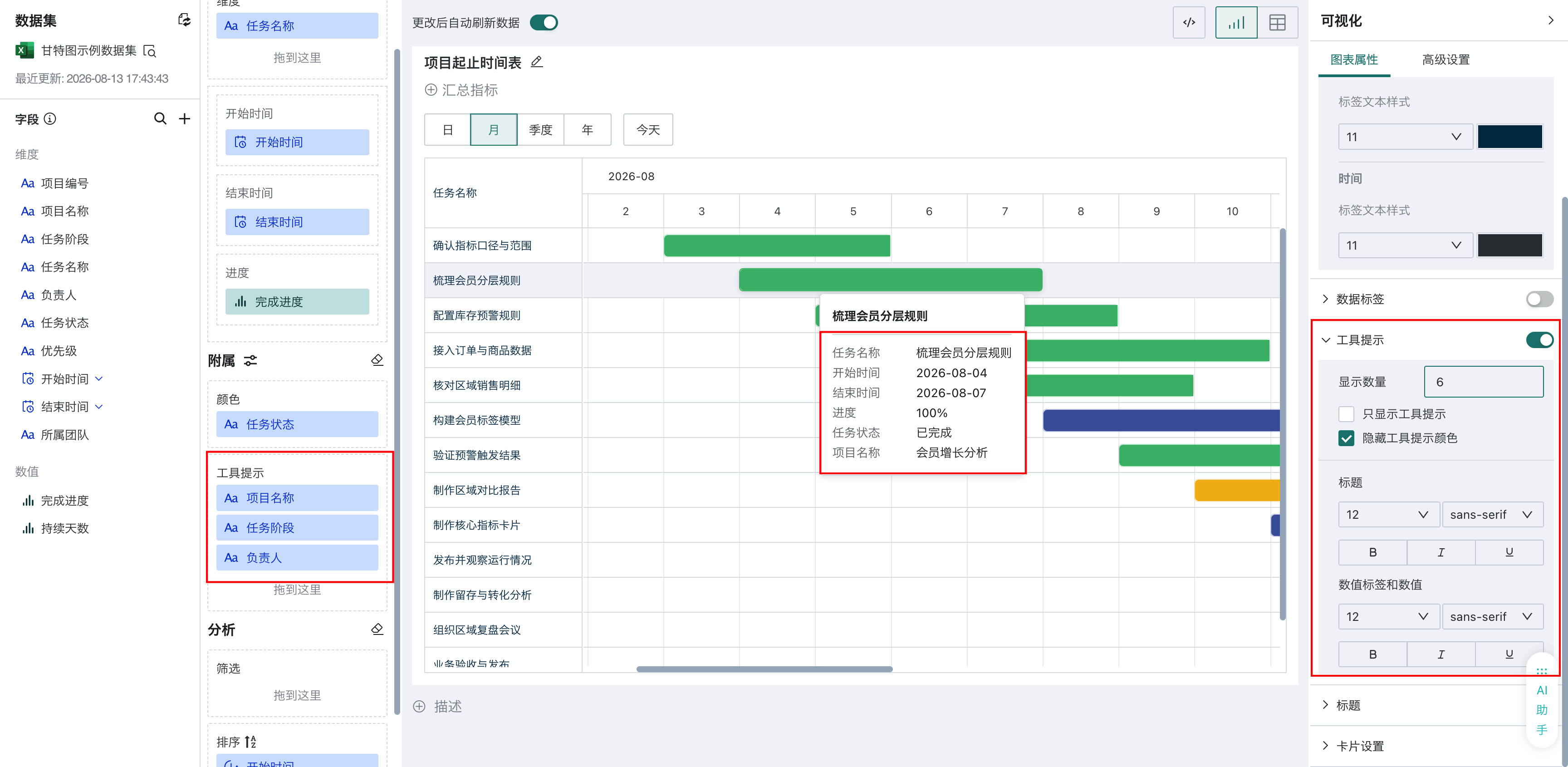Viewport: 1568px width, 767px height.
Task: Click the 项目名称 pill under 工具提示
Action: 297,498
